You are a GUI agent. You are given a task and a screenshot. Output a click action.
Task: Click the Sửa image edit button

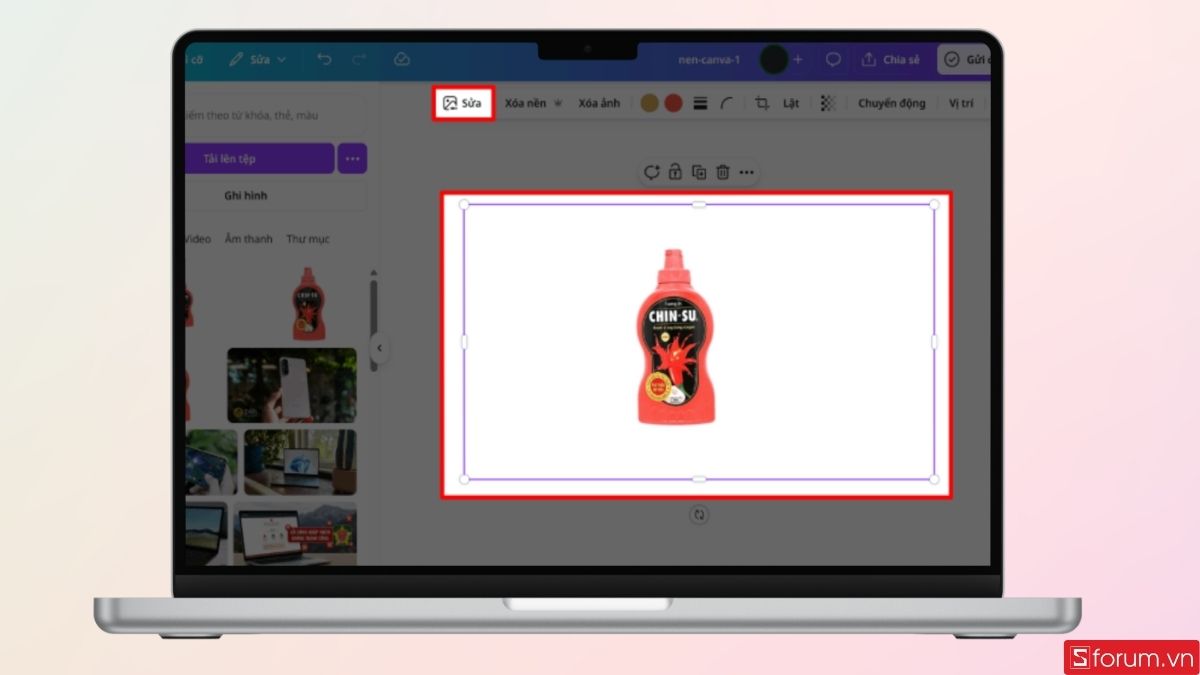(x=463, y=103)
